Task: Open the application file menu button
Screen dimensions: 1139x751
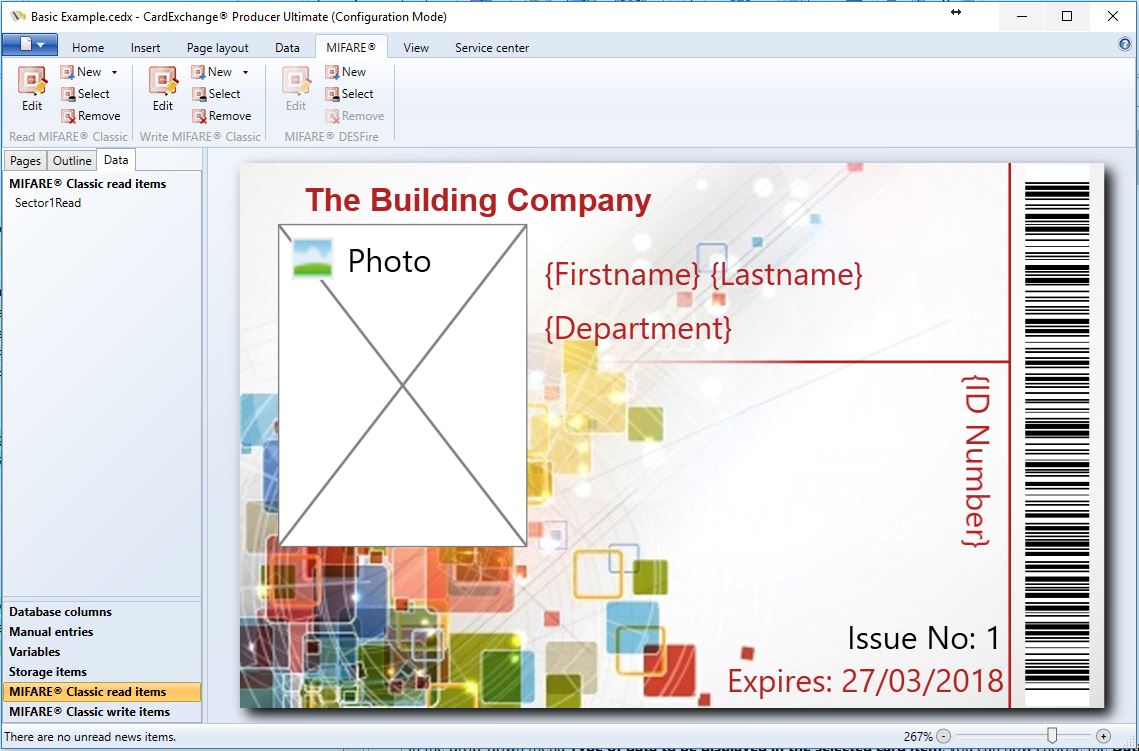Action: (30, 45)
